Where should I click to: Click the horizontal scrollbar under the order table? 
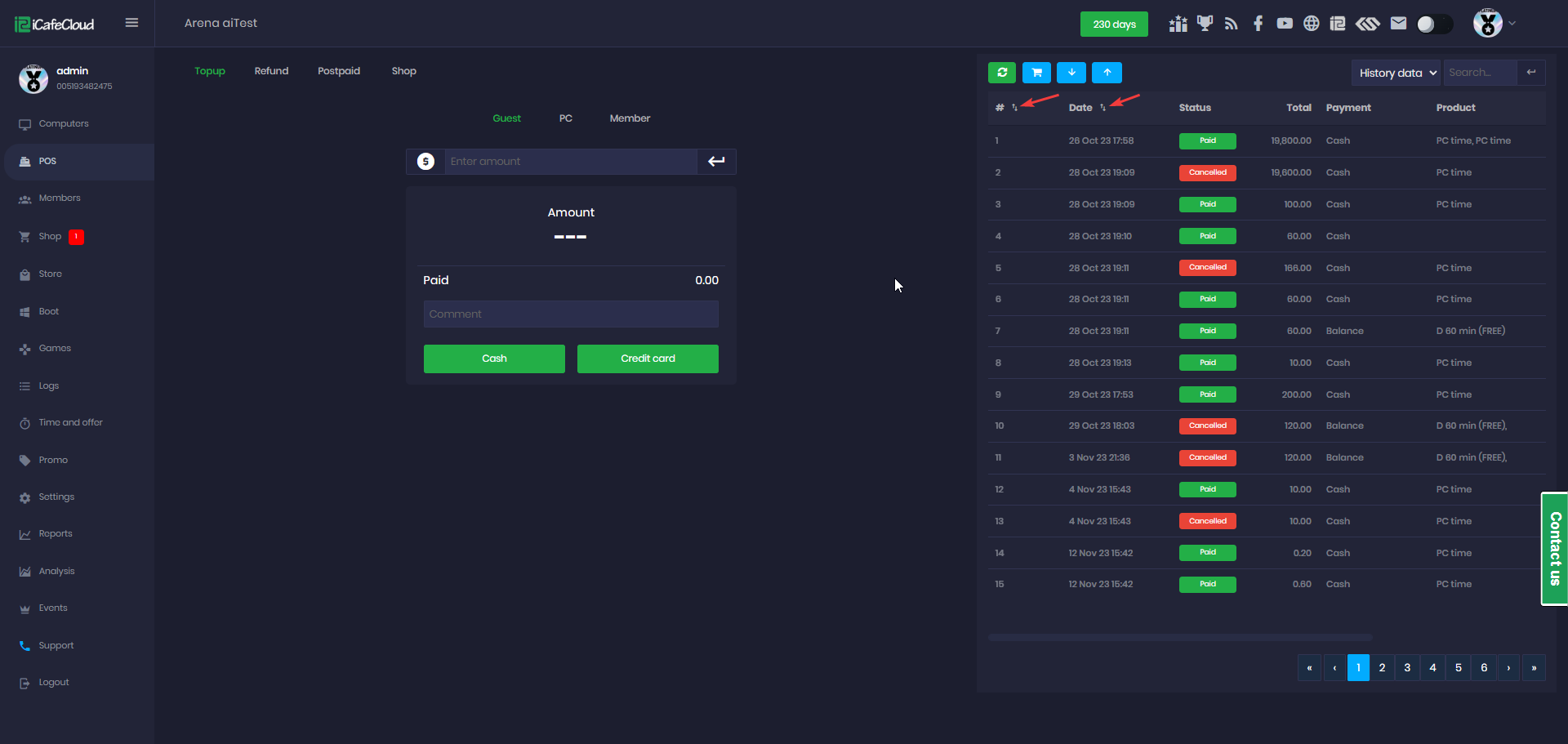1180,637
